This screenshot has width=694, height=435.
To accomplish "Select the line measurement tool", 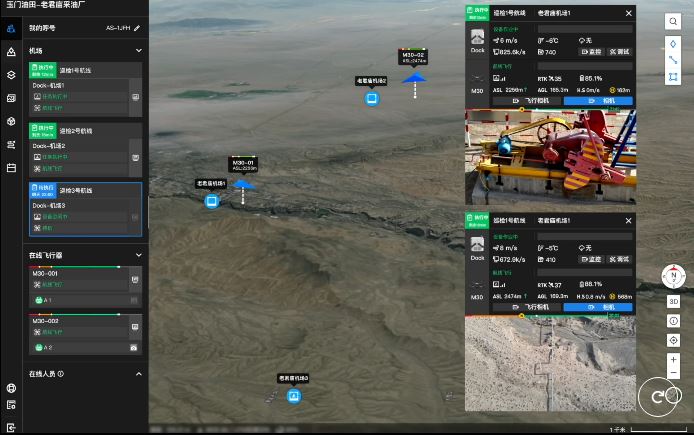I will pyautogui.click(x=673, y=60).
